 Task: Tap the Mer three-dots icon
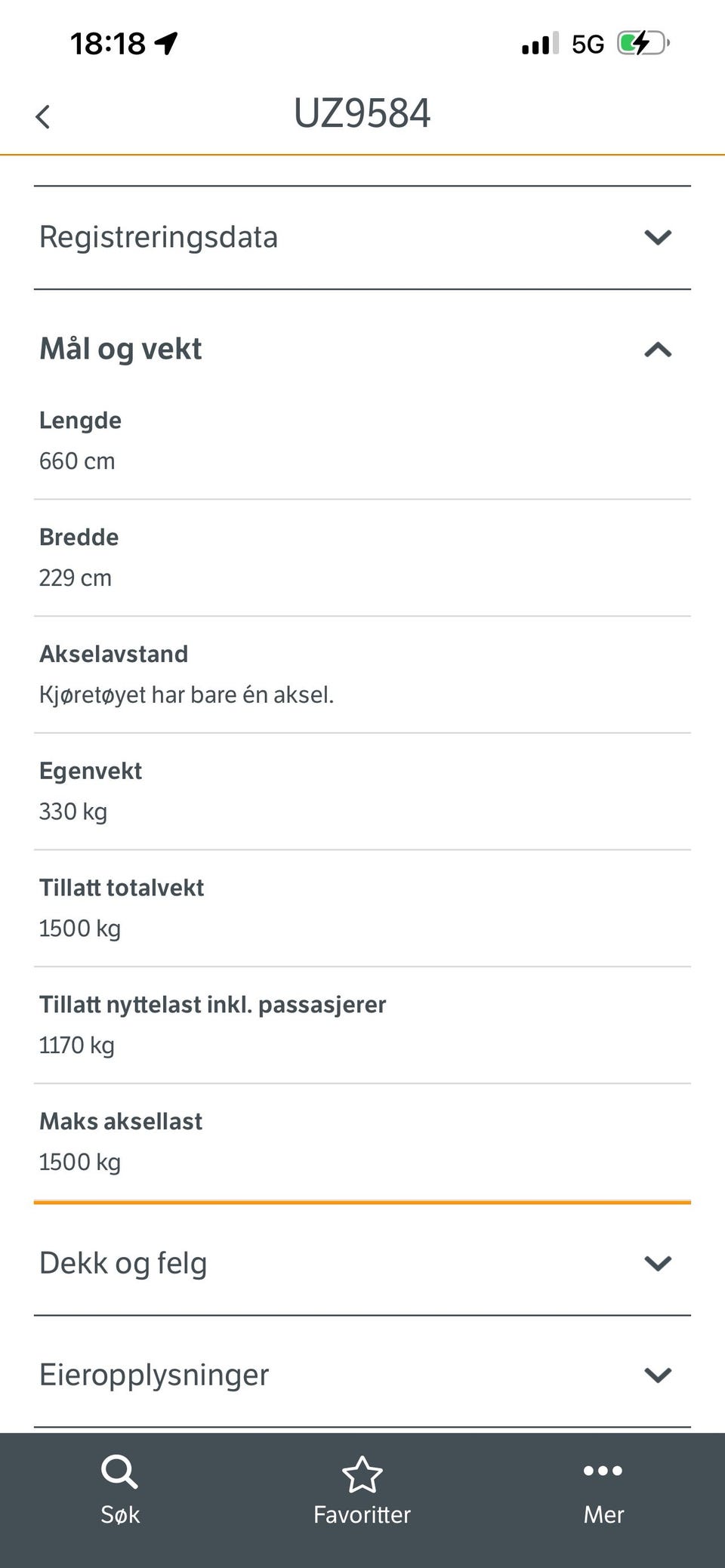(603, 1470)
